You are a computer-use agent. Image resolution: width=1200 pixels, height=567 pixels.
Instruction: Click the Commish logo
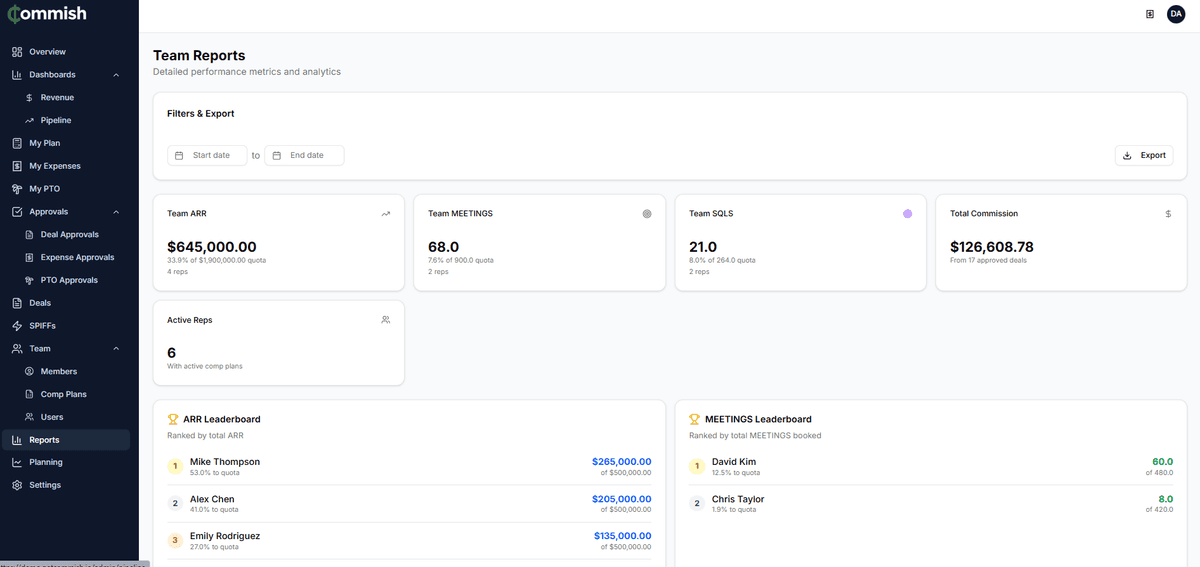point(47,14)
